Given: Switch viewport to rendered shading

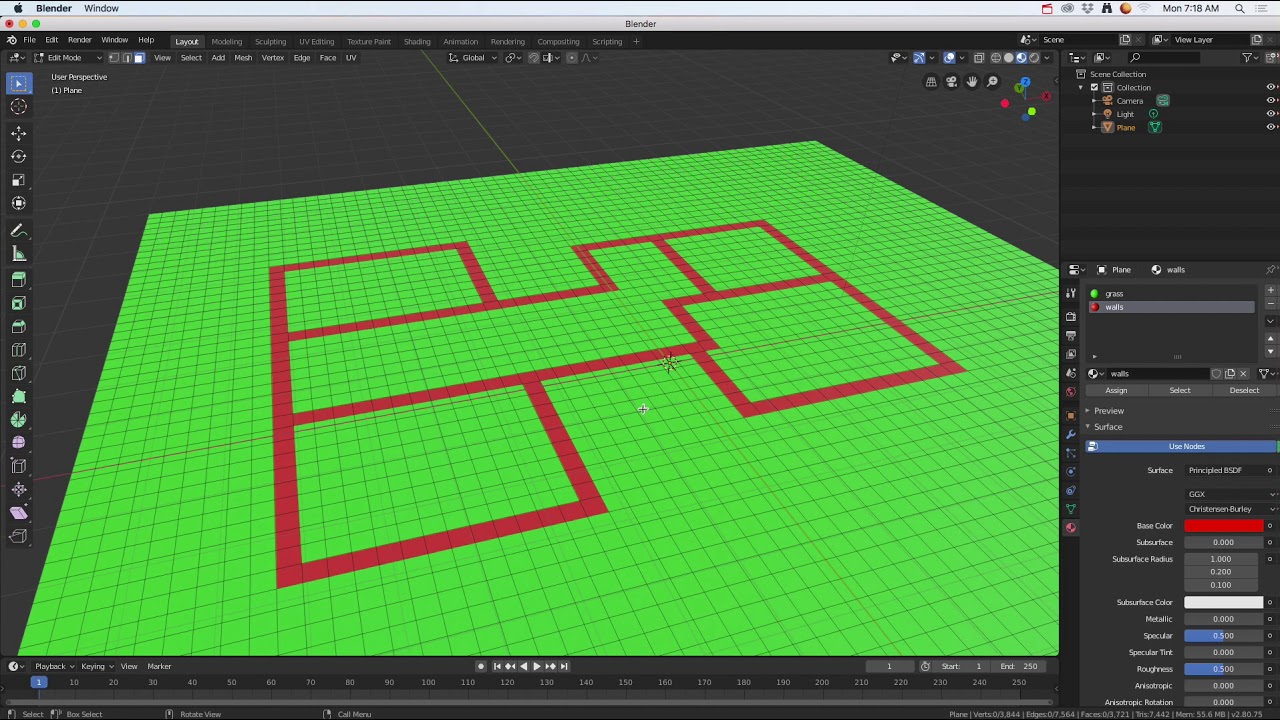Looking at the screenshot, I should [1034, 58].
